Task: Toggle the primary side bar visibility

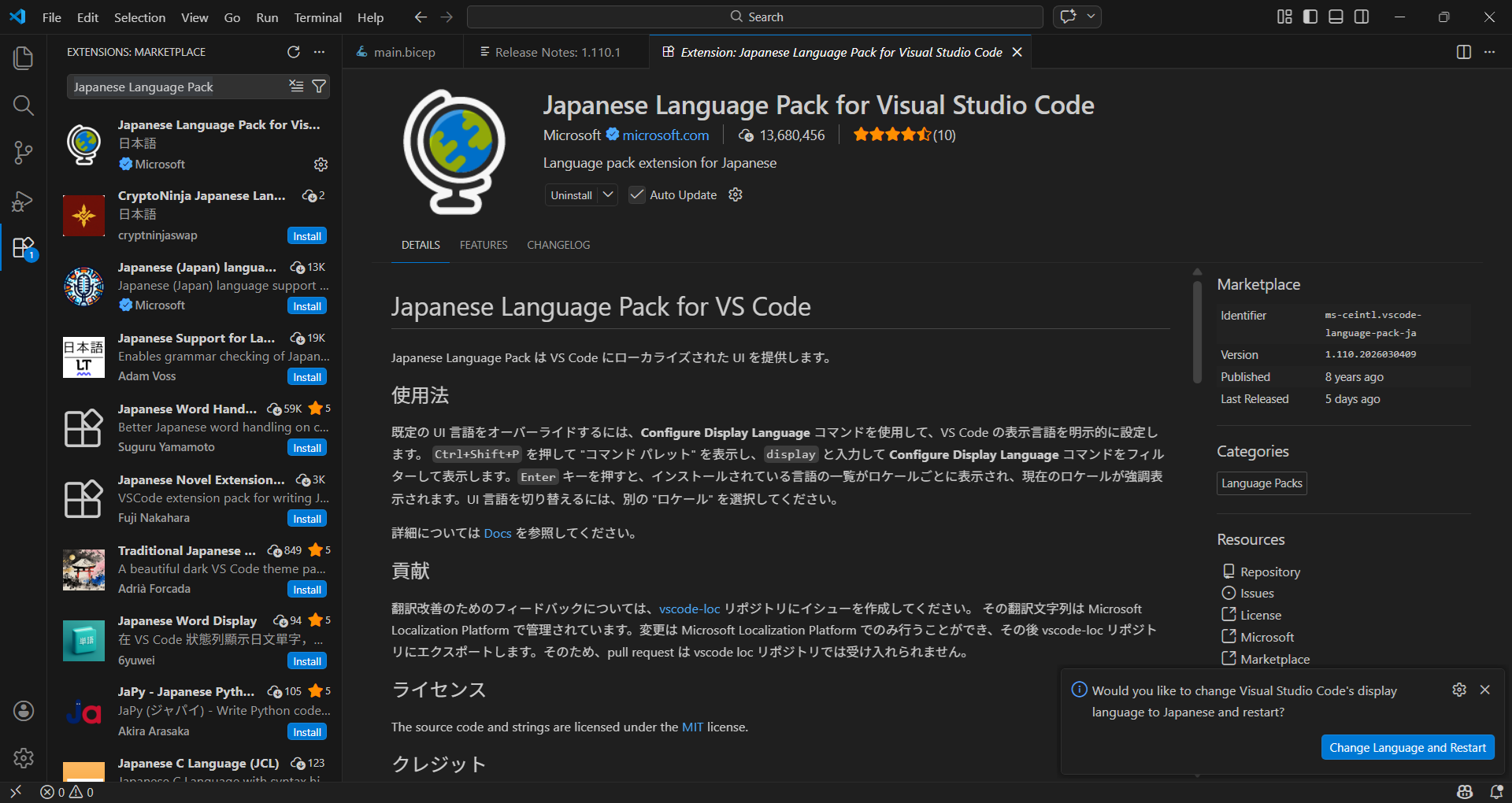Action: (1310, 17)
